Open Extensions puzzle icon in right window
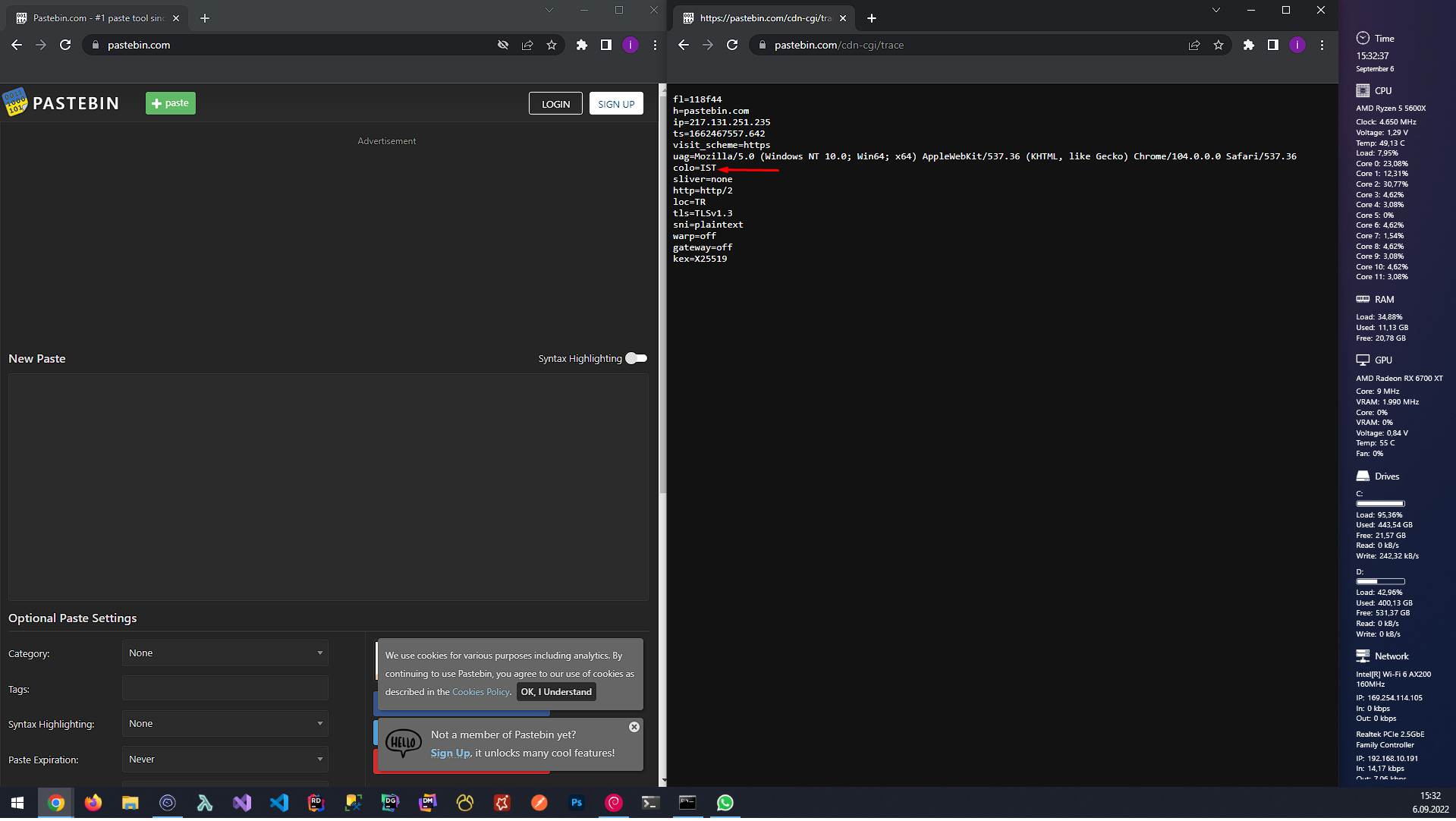Screen dimensions: 1456x821 coord(1249,45)
